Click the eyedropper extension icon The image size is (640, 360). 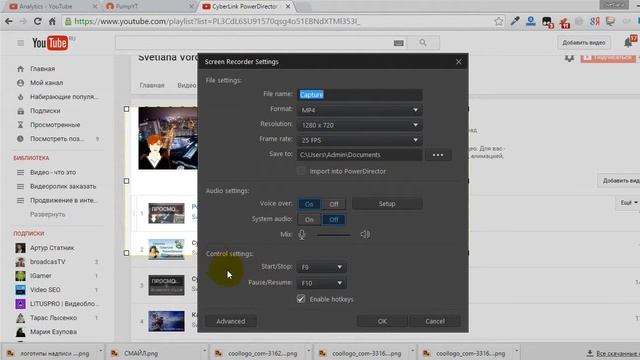(515, 21)
